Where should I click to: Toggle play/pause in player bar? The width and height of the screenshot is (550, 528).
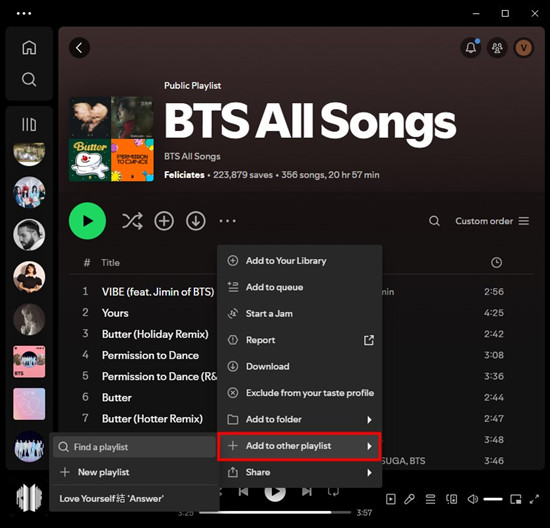(275, 492)
